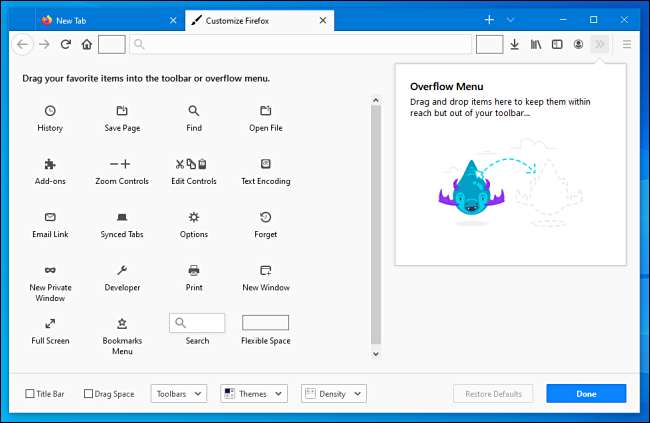The width and height of the screenshot is (650, 423).
Task: Click the Done button
Action: coord(586,394)
